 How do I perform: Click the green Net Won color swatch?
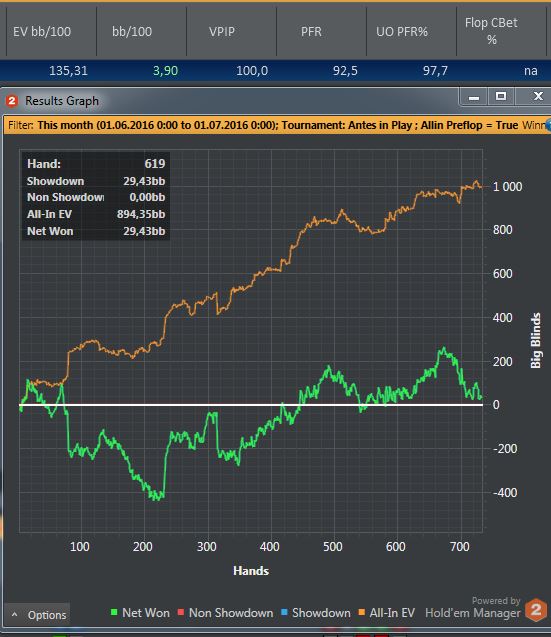114,612
